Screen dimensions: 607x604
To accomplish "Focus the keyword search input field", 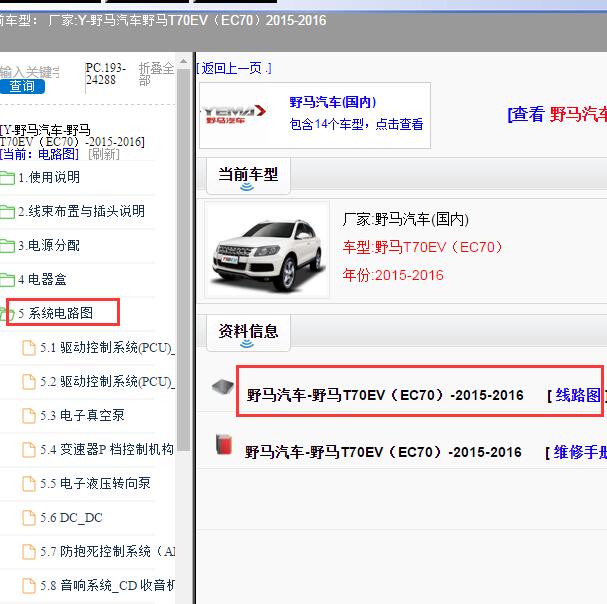I will click(x=30, y=72).
